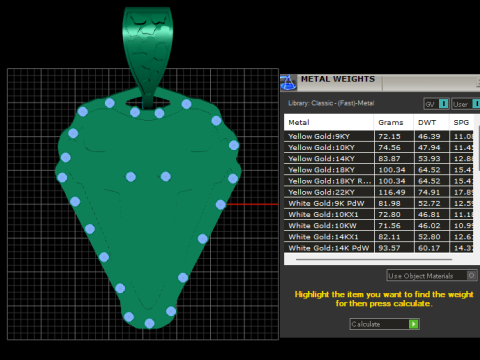Select the White Gold:10KW row

(x=378, y=225)
